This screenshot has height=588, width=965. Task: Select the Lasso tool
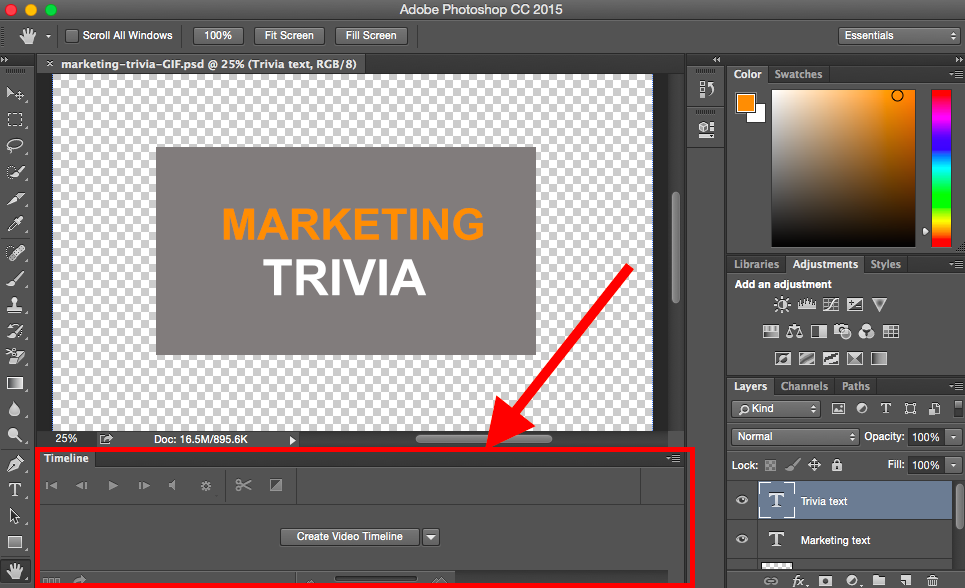[16, 146]
